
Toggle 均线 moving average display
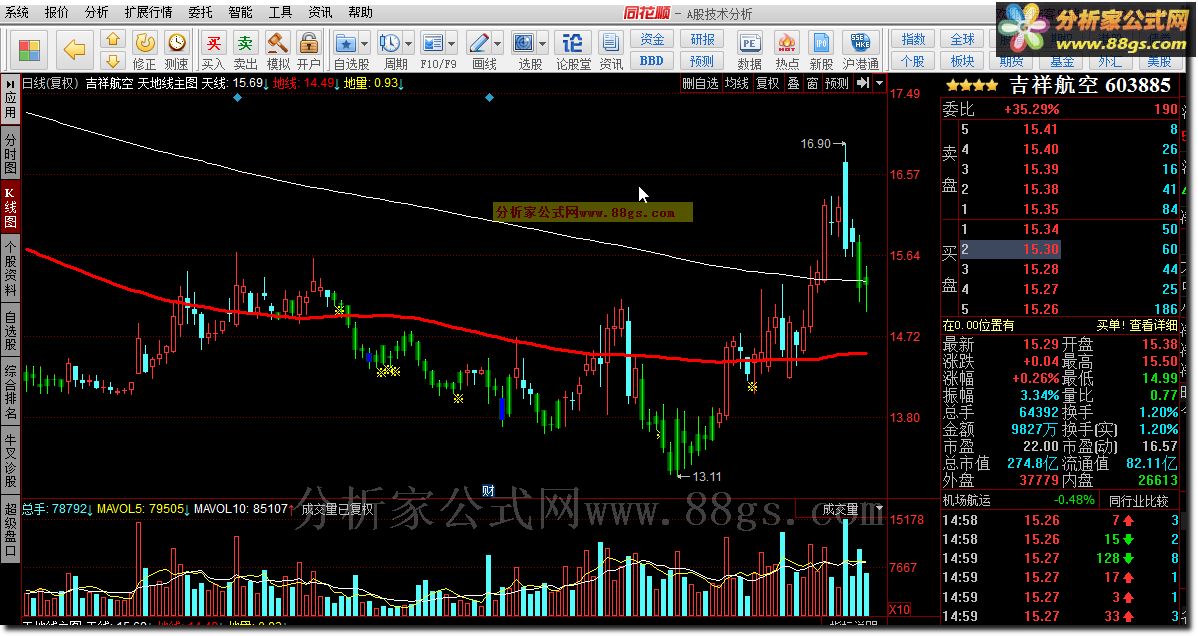(x=737, y=83)
